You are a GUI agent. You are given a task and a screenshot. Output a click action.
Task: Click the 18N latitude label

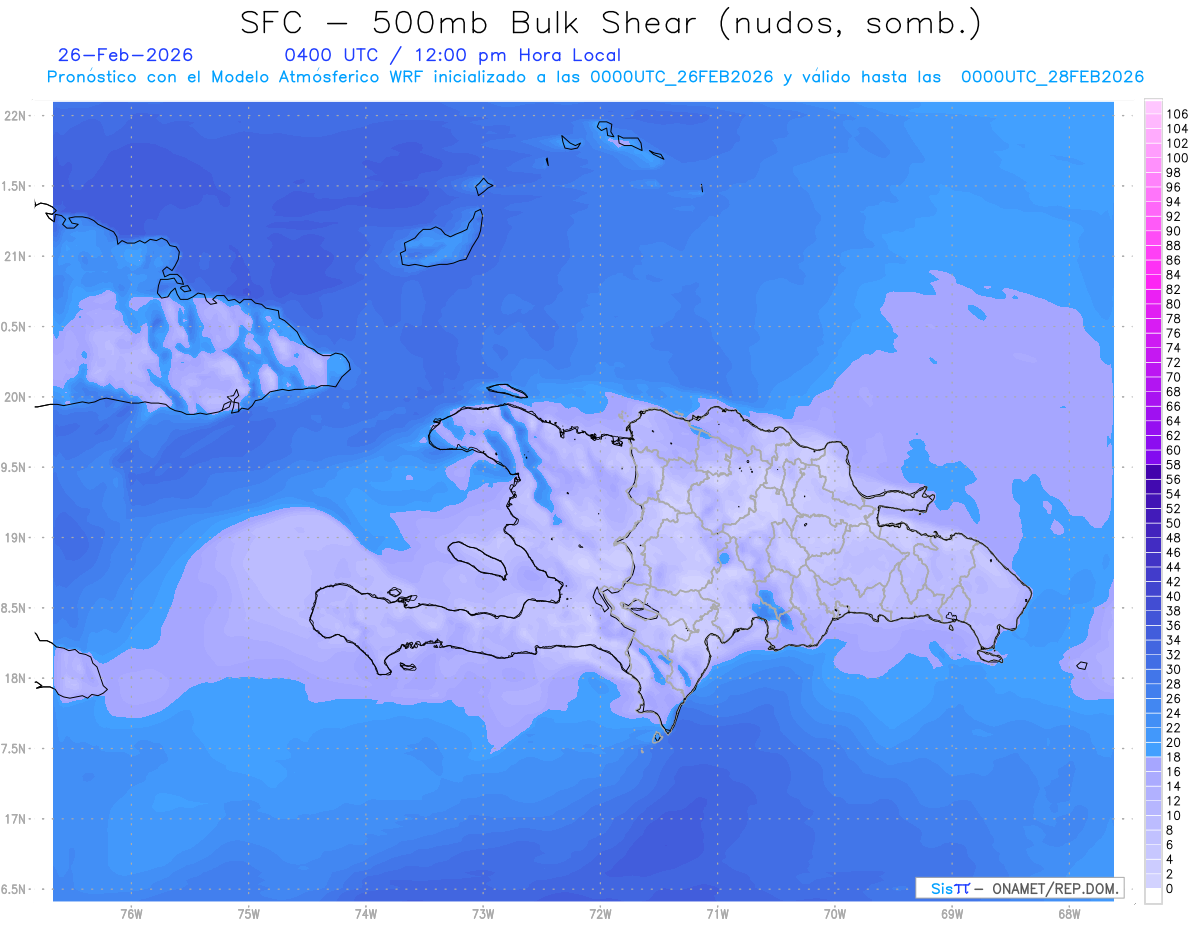(15, 678)
